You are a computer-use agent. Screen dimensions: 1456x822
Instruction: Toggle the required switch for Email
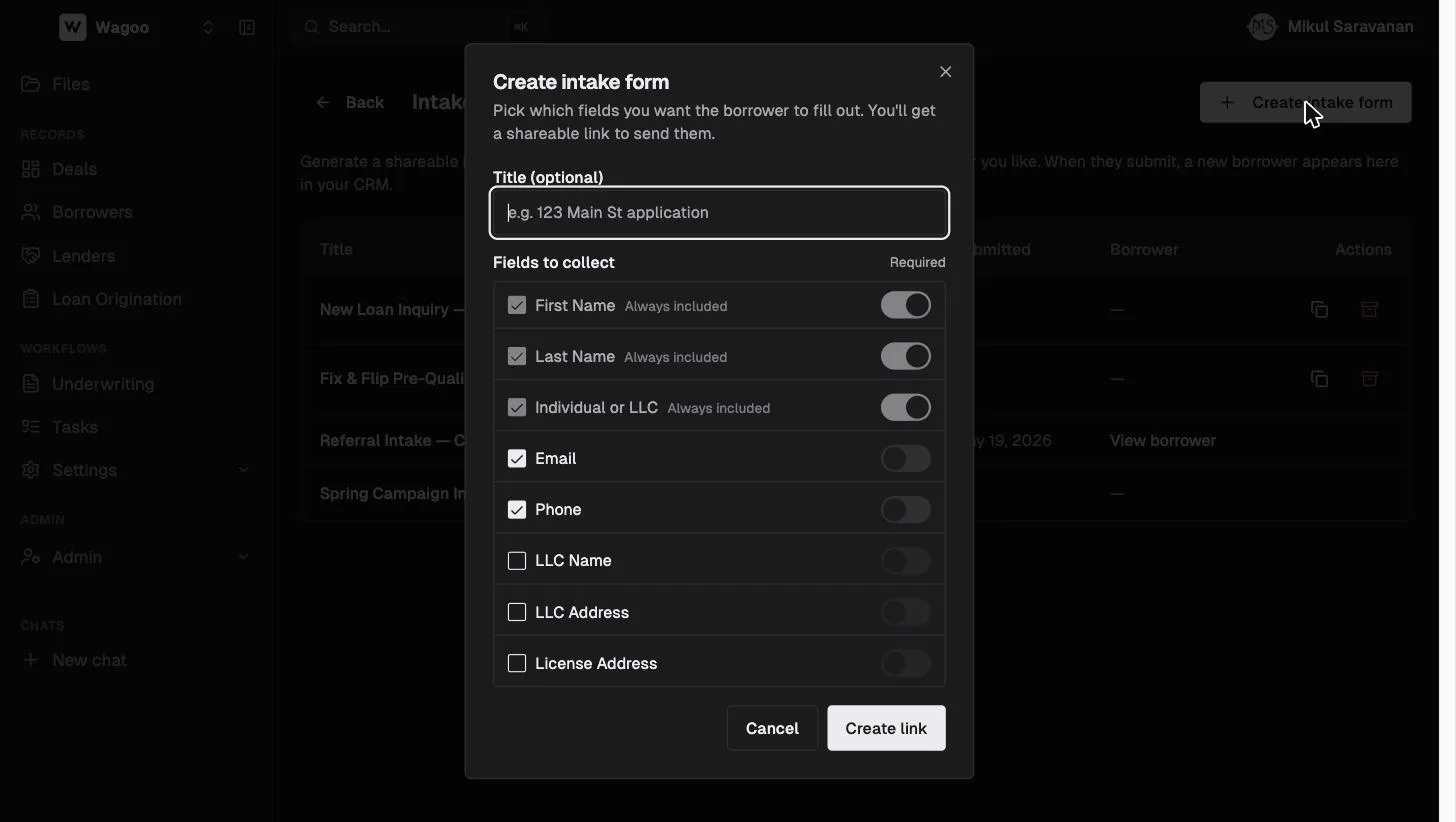[x=905, y=458]
